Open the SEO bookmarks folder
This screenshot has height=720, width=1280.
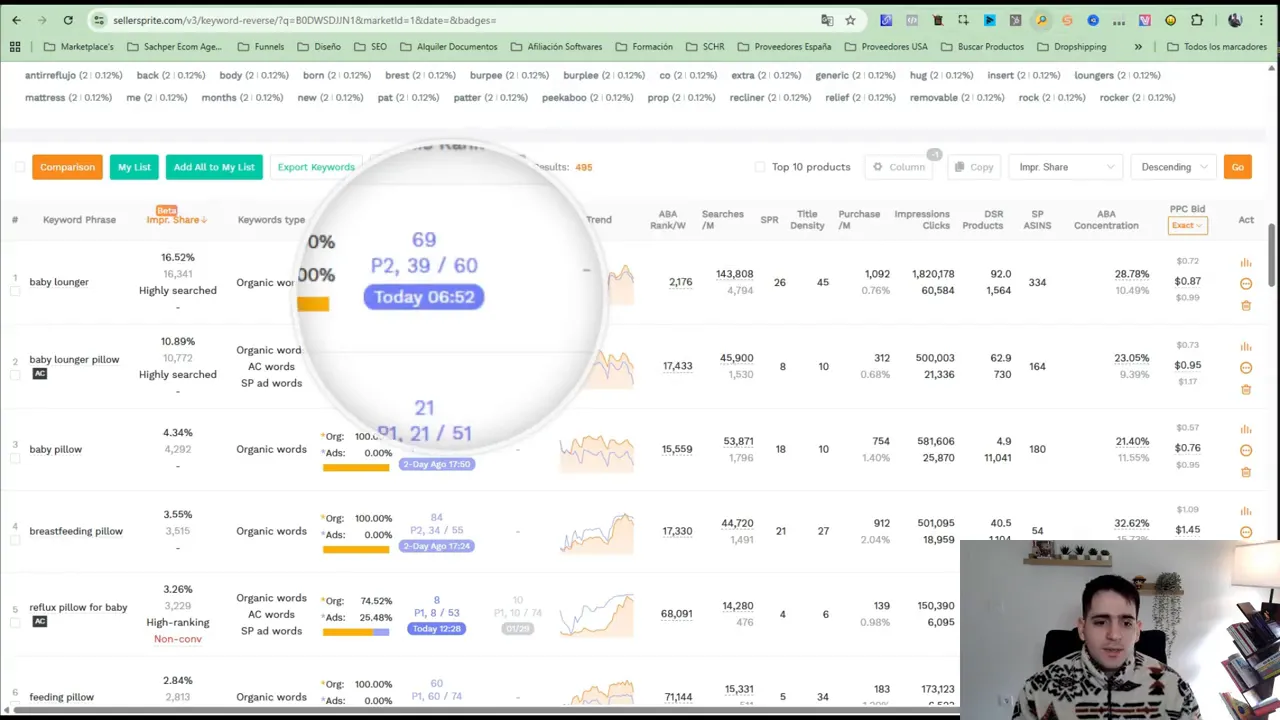coord(370,47)
